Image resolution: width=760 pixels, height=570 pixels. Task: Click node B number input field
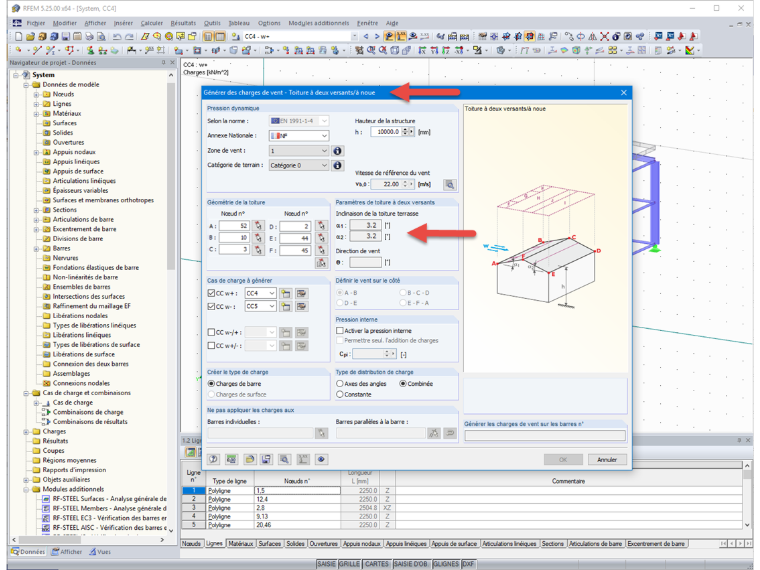coord(234,238)
